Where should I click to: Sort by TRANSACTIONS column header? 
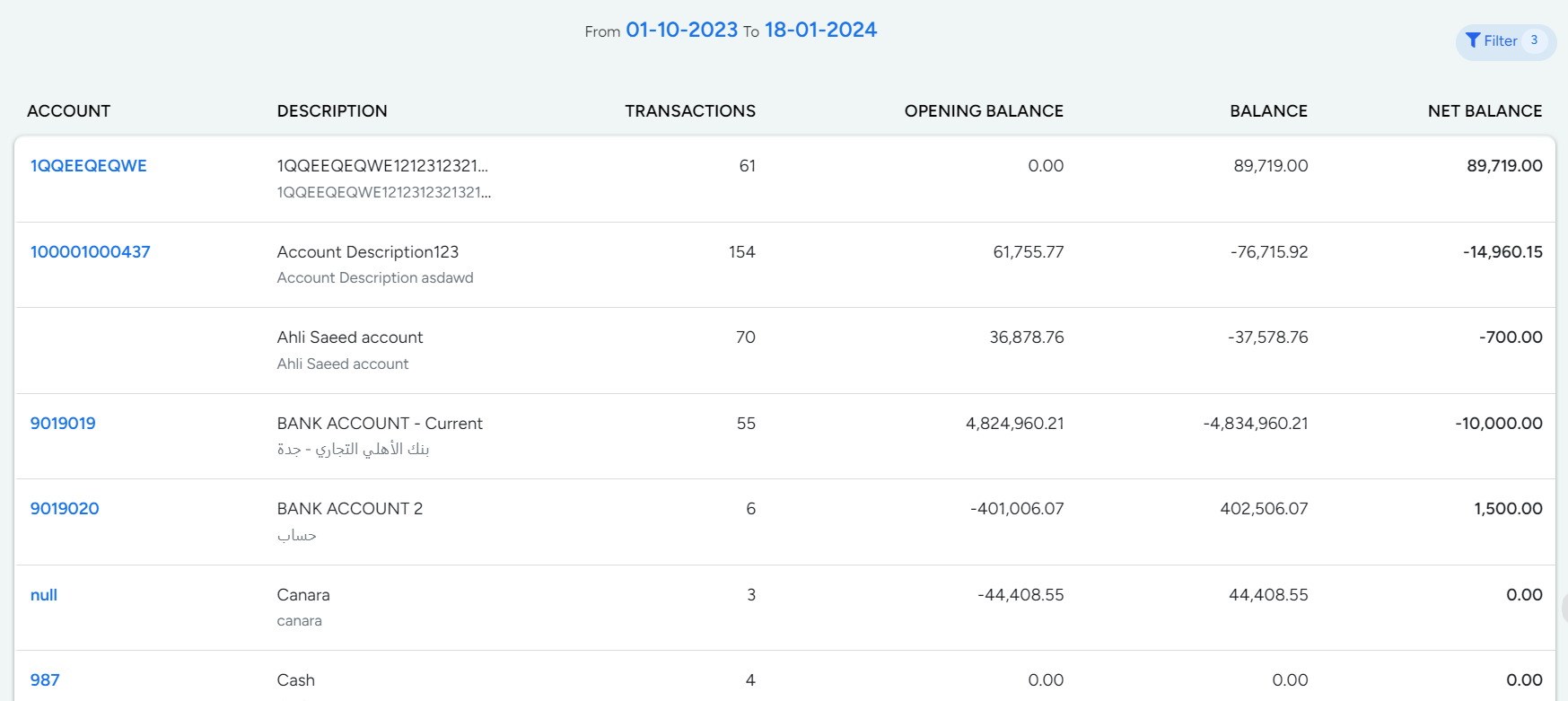coord(690,111)
